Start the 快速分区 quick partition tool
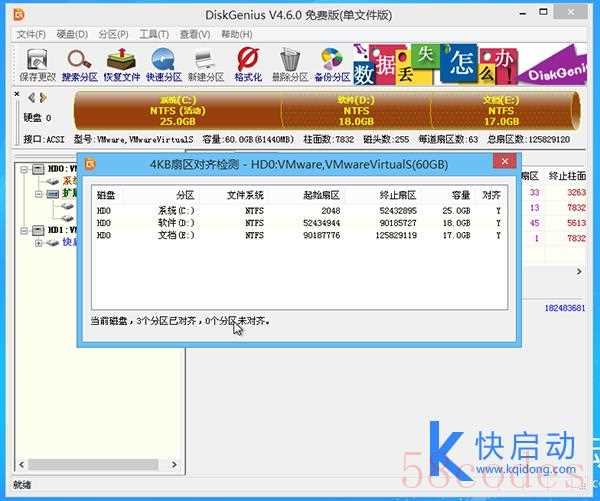This screenshot has height=501, width=600. pyautogui.click(x=164, y=65)
